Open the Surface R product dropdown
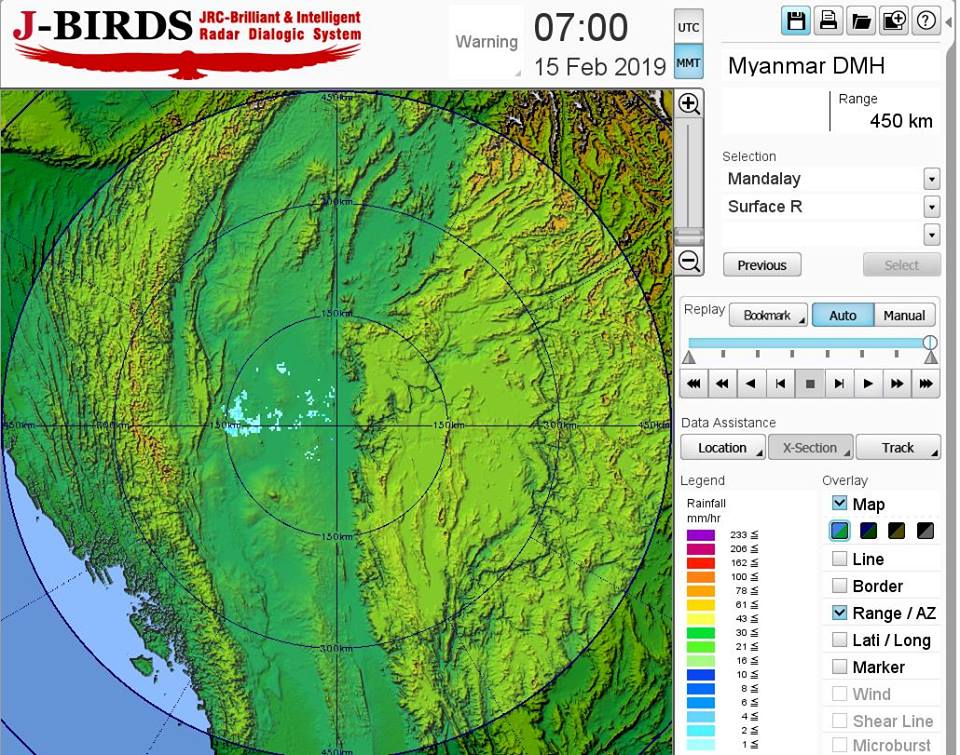Viewport: 960px width, 755px height. tap(931, 207)
